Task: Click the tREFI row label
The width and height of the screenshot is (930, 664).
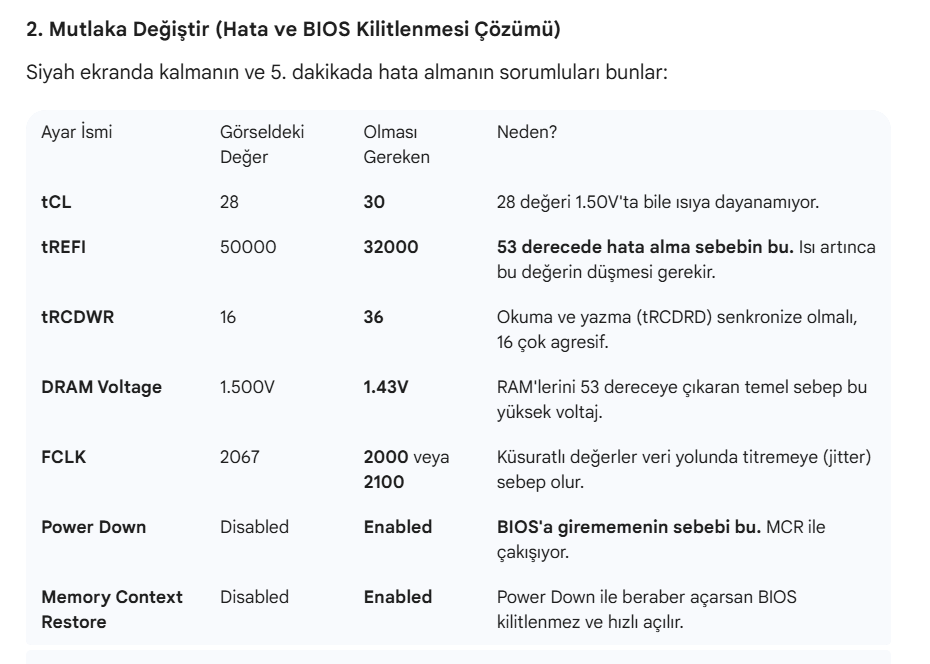Action: (63, 247)
